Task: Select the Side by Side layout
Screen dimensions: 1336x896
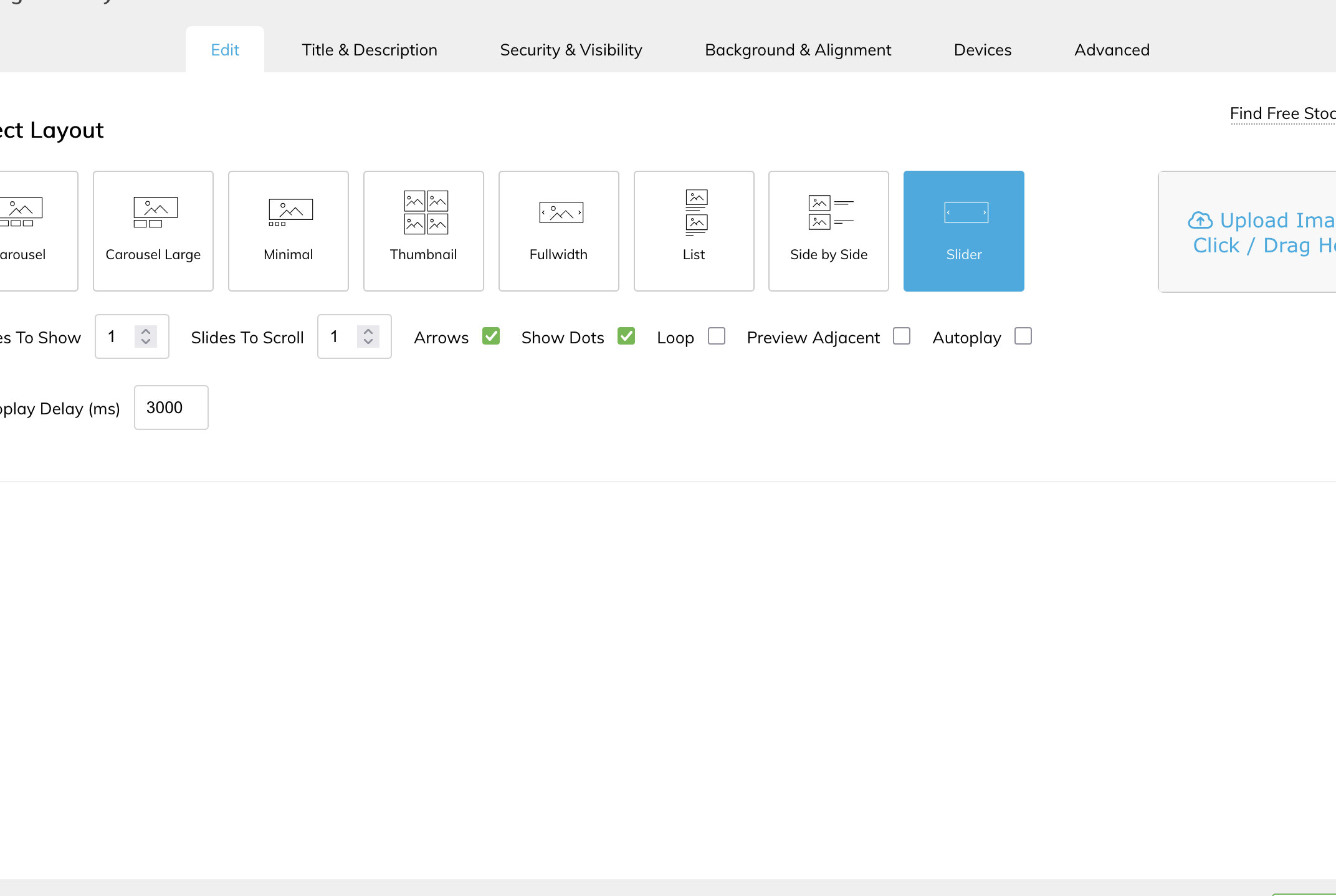Action: click(x=829, y=231)
